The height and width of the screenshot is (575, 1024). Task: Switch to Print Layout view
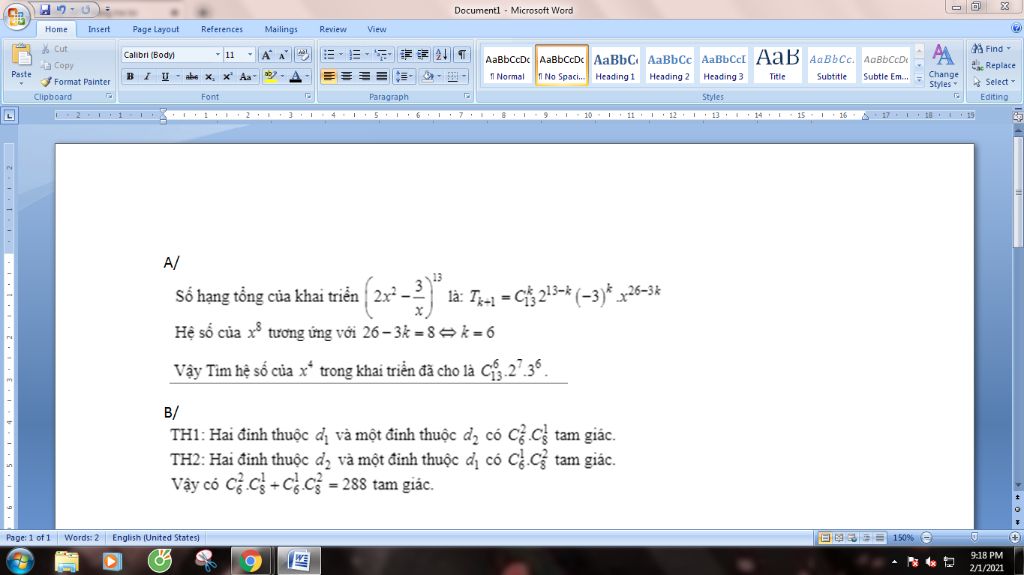[x=825, y=538]
